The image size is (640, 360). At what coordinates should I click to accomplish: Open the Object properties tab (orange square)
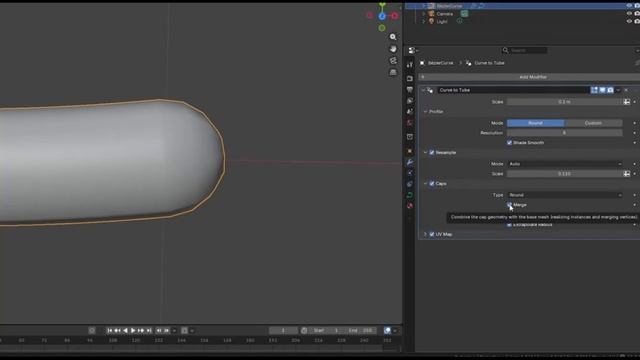[x=409, y=151]
